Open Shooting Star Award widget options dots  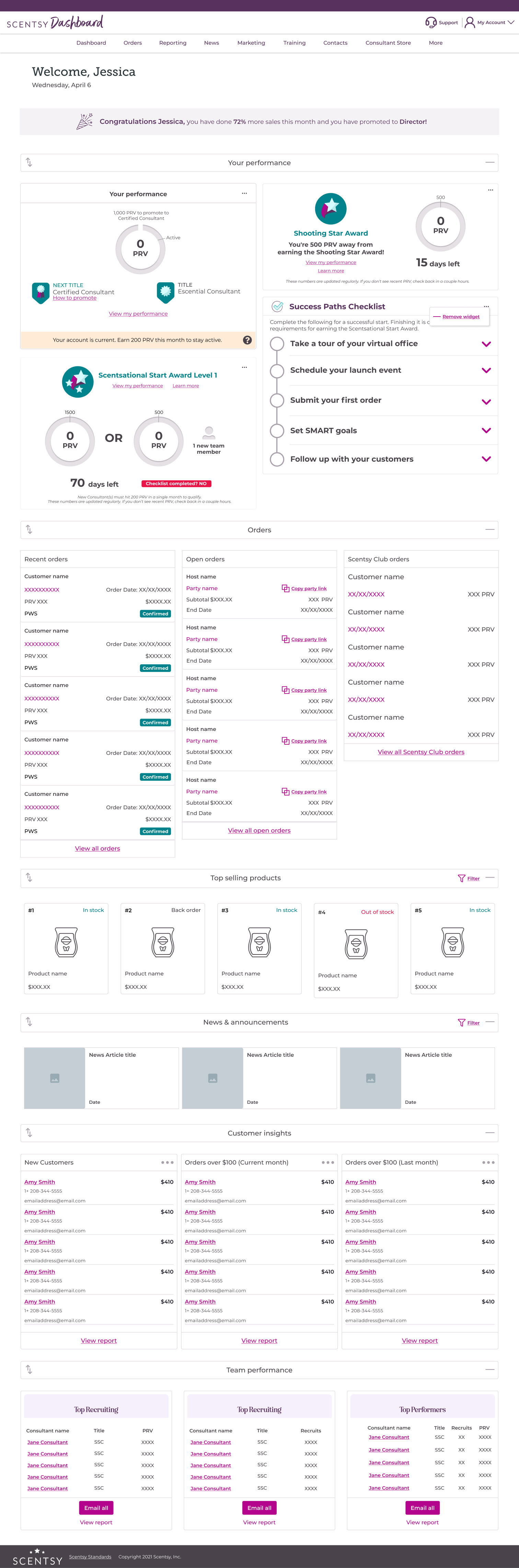(491, 190)
